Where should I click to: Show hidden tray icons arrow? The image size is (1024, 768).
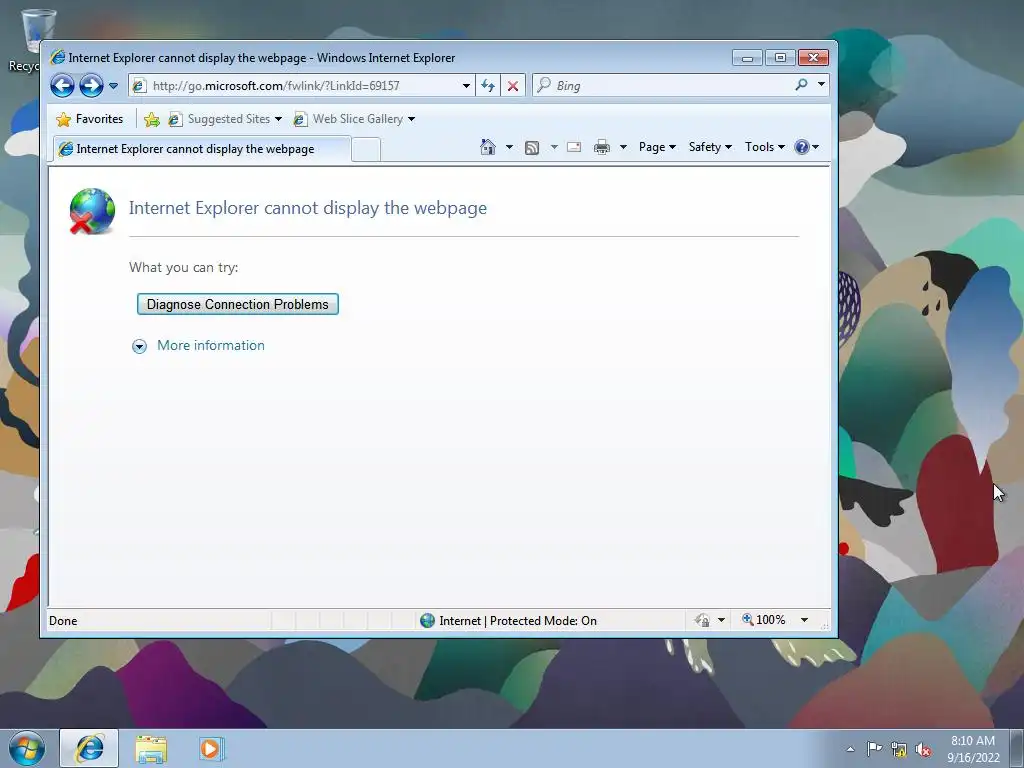[x=850, y=749]
